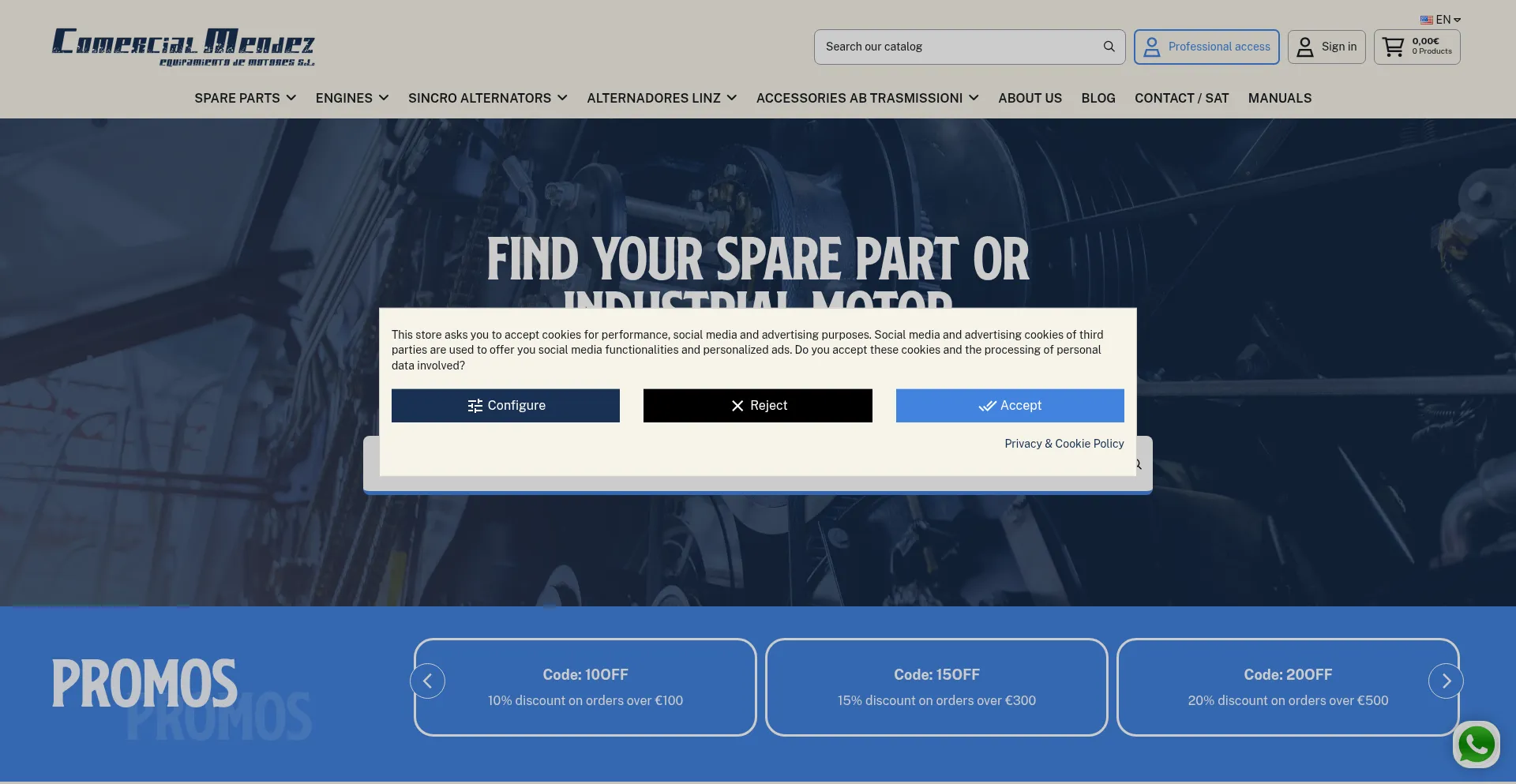Expand the SPARE PARTS menu

pyautogui.click(x=245, y=98)
